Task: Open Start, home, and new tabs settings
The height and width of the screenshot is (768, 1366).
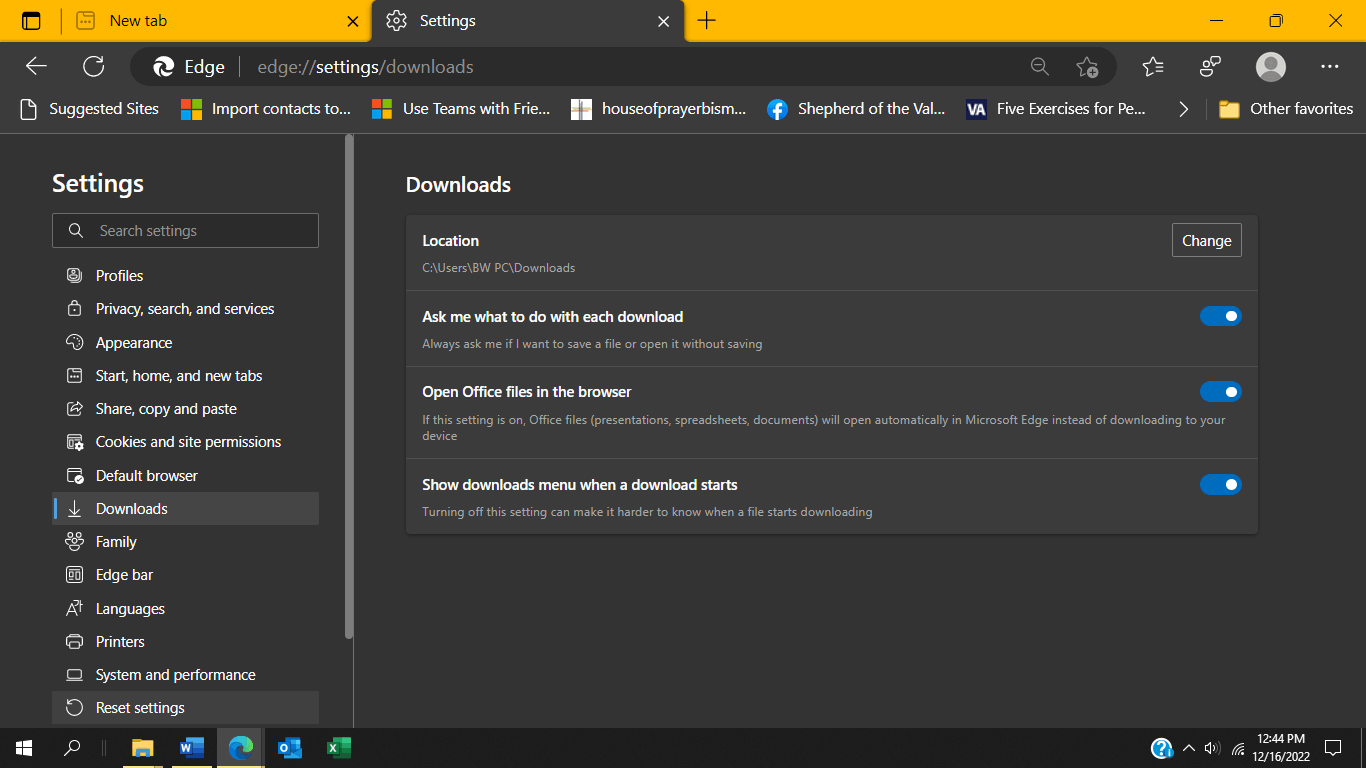Action: (x=185, y=375)
